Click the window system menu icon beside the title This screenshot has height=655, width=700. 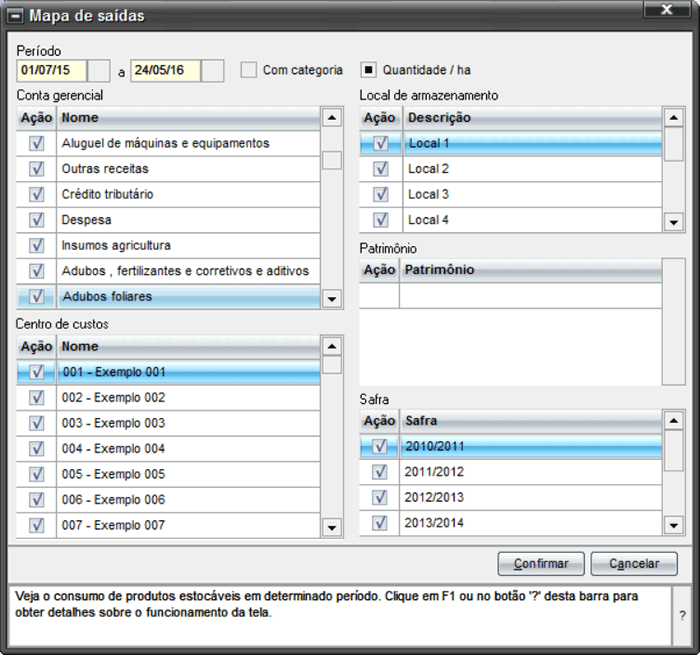(x=16, y=17)
